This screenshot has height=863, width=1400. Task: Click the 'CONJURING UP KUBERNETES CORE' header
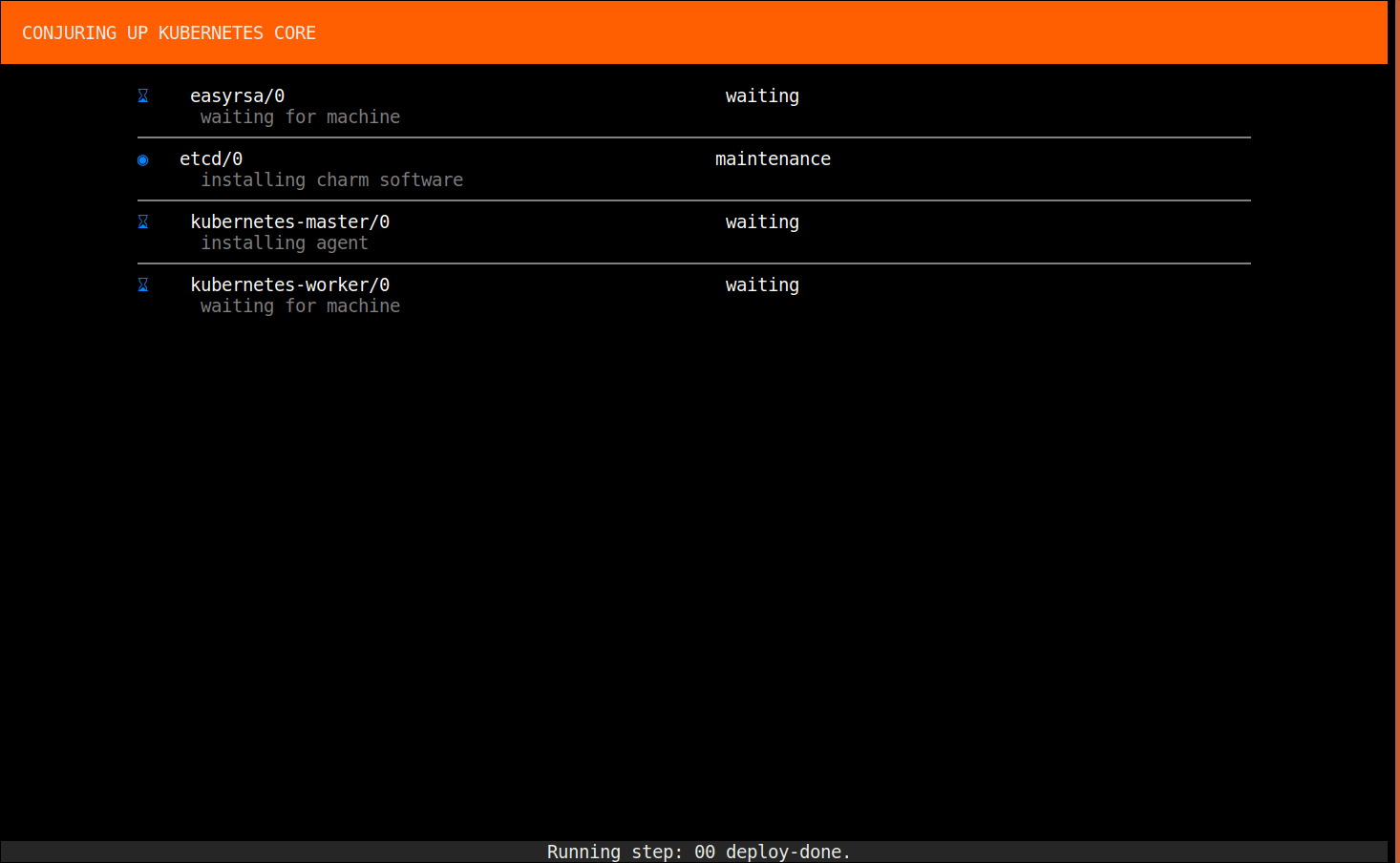click(x=169, y=32)
